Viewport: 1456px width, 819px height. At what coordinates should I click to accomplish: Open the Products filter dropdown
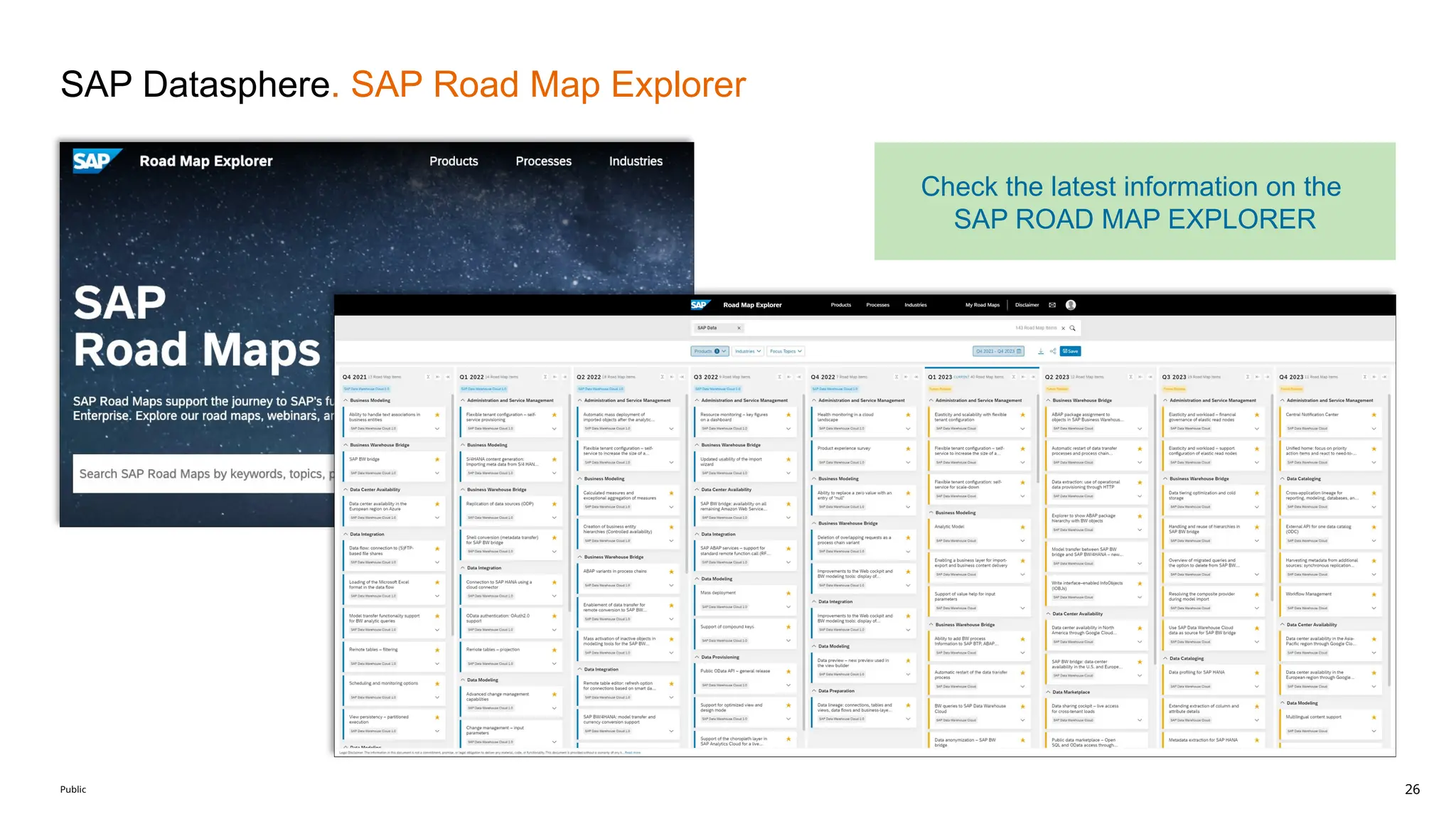[x=710, y=351]
